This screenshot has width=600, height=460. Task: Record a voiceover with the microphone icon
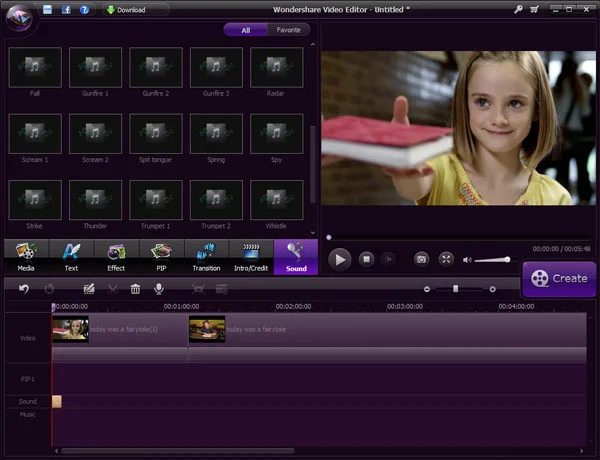(158, 288)
